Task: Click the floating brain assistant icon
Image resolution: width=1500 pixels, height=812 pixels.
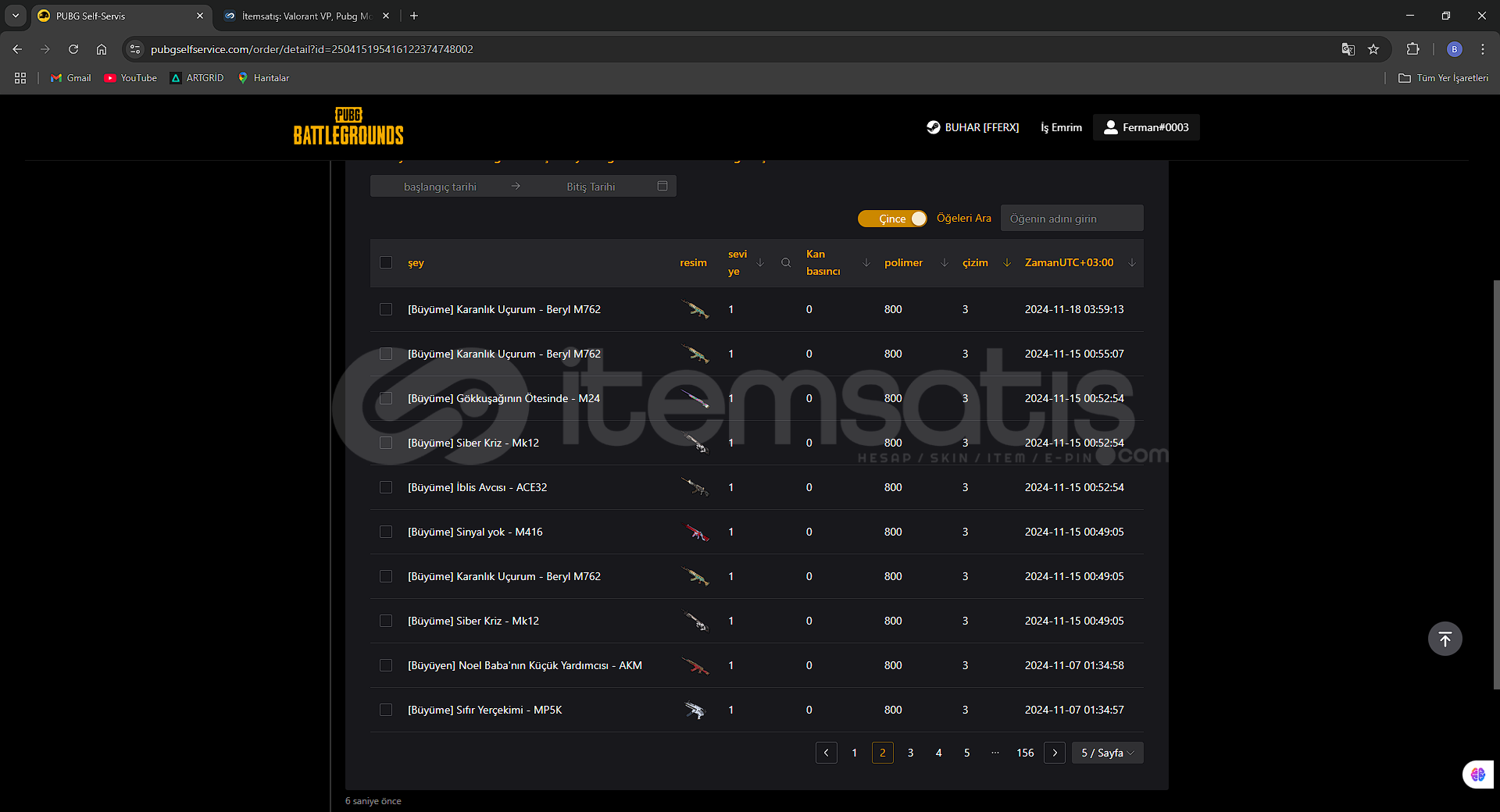Action: [1478, 775]
